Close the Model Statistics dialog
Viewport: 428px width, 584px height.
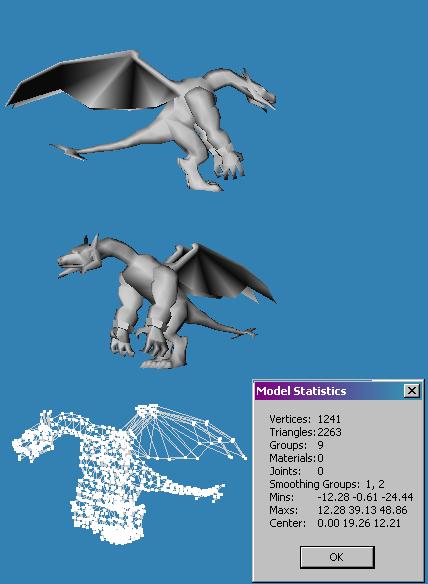click(x=412, y=390)
